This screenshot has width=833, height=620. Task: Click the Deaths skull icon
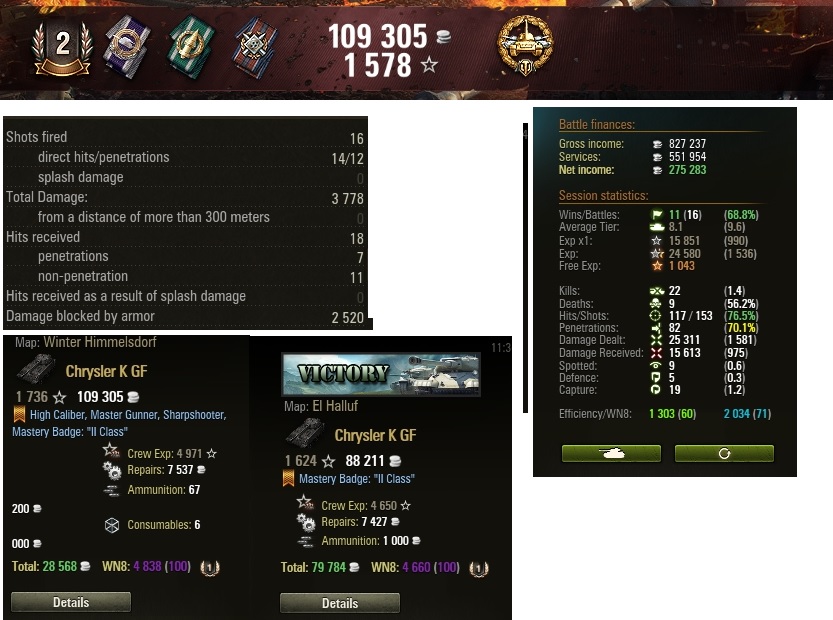[656, 303]
